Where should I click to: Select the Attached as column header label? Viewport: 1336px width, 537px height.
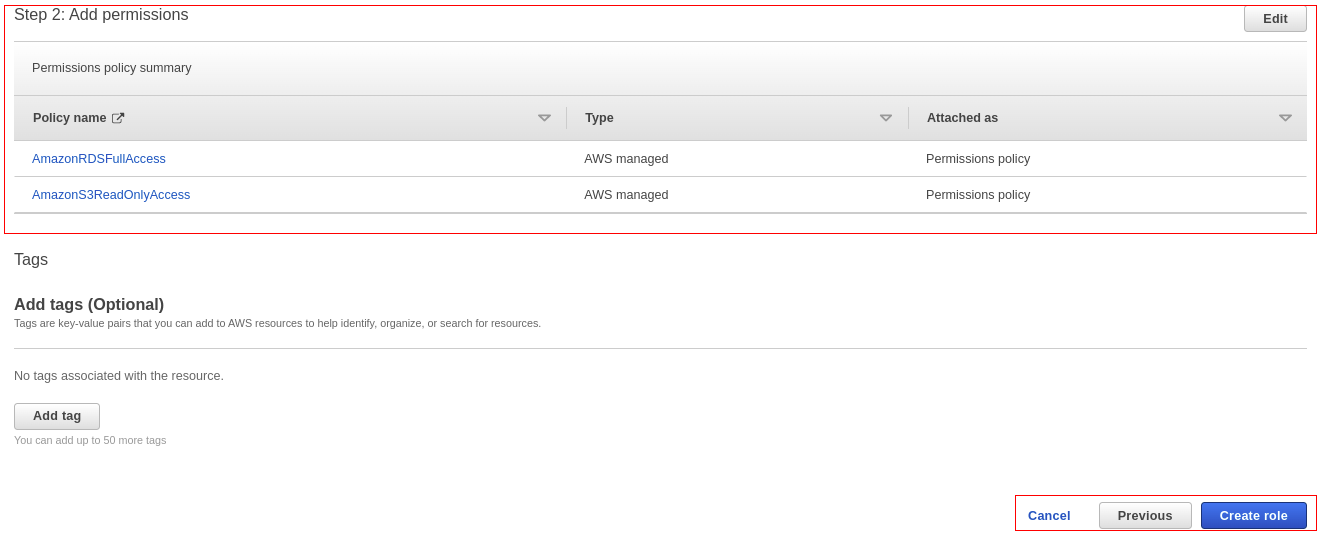[x=962, y=118]
